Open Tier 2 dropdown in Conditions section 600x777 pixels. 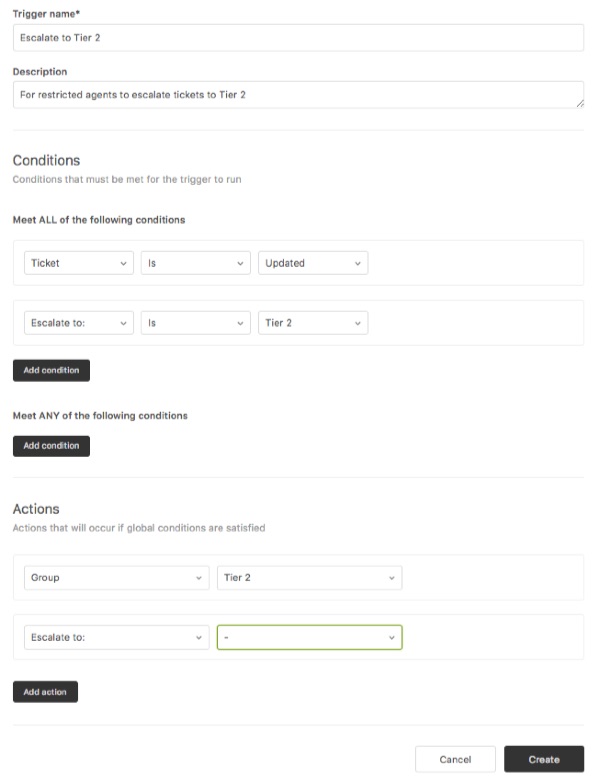click(313, 323)
